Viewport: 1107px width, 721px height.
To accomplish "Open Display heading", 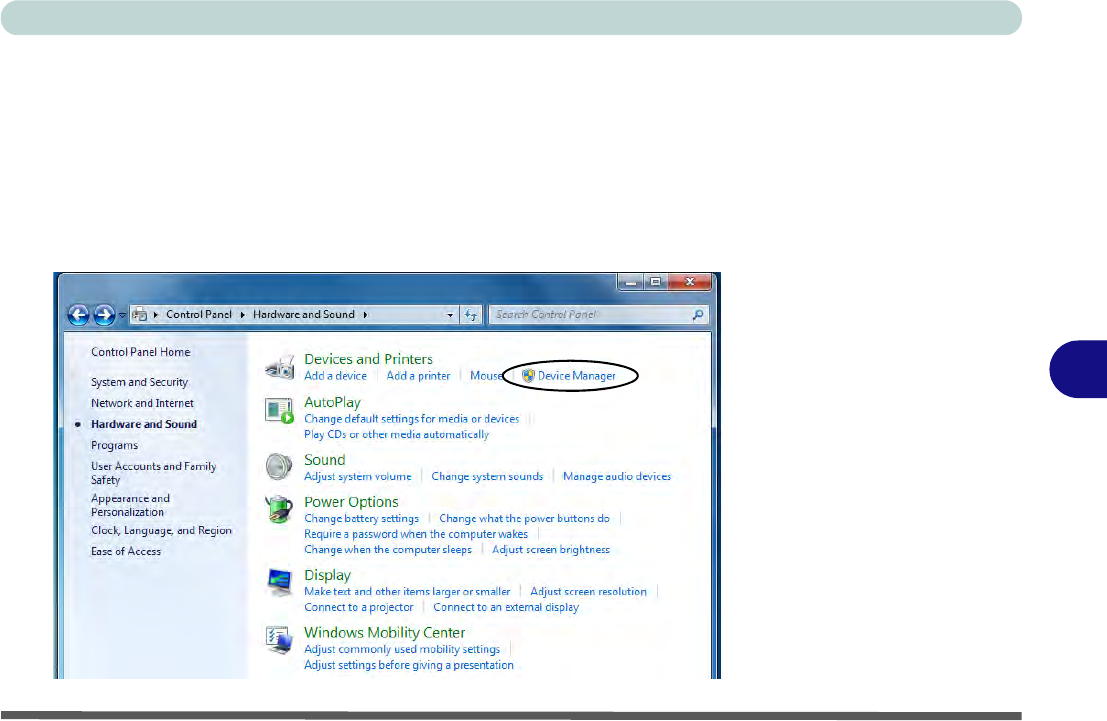I will [327, 575].
